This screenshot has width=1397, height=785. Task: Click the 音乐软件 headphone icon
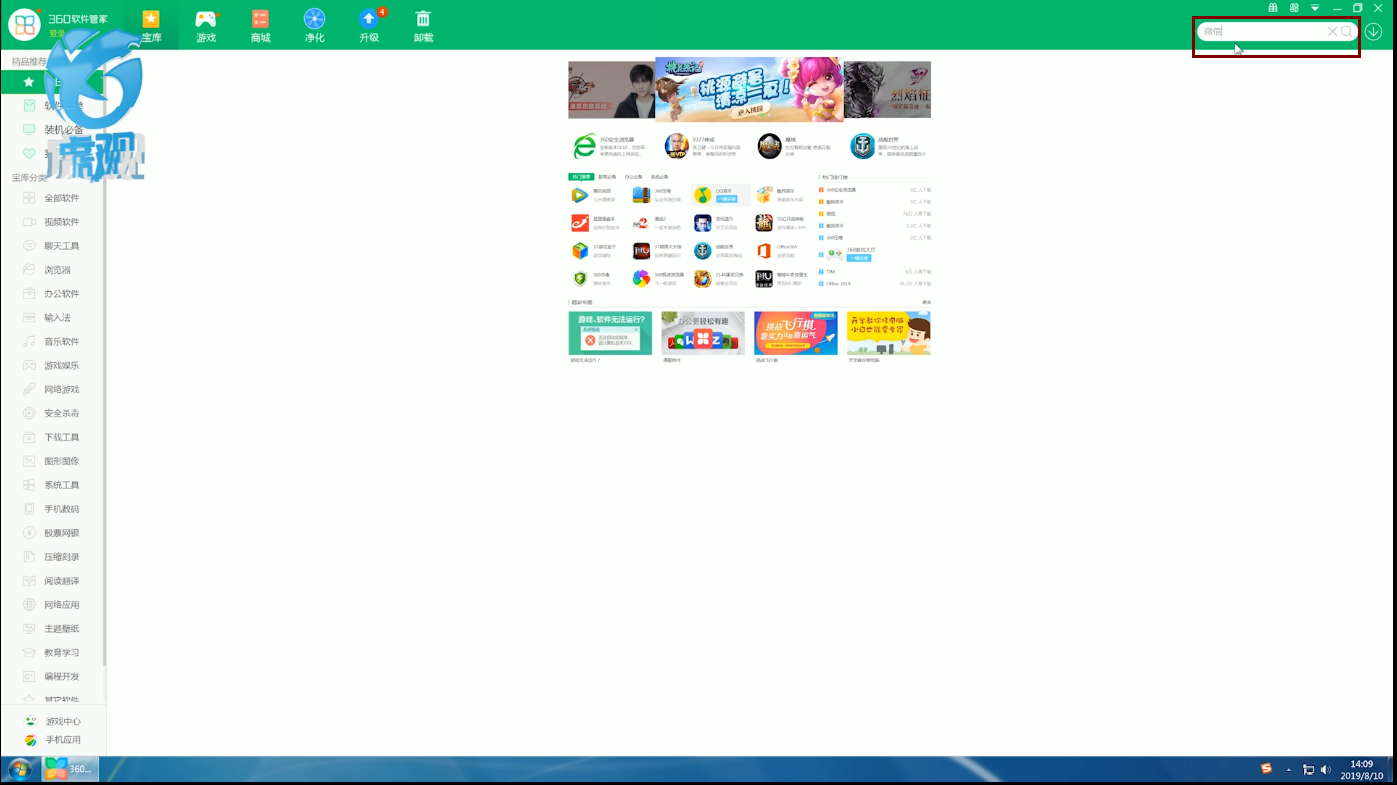29,341
